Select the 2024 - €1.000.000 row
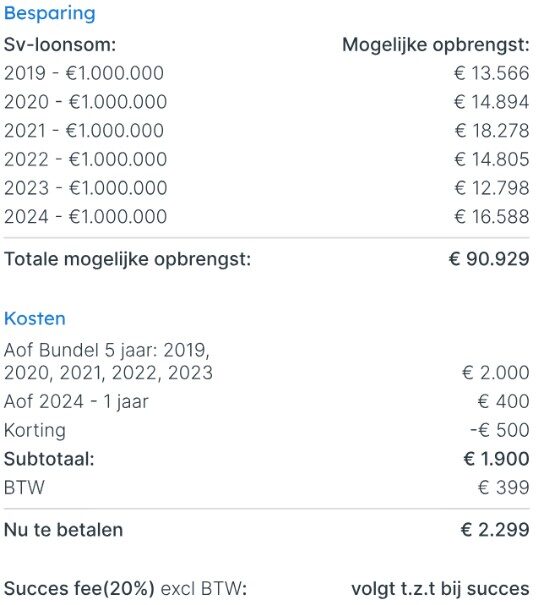Image resolution: width=547 pixels, height=605 pixels. [267, 216]
